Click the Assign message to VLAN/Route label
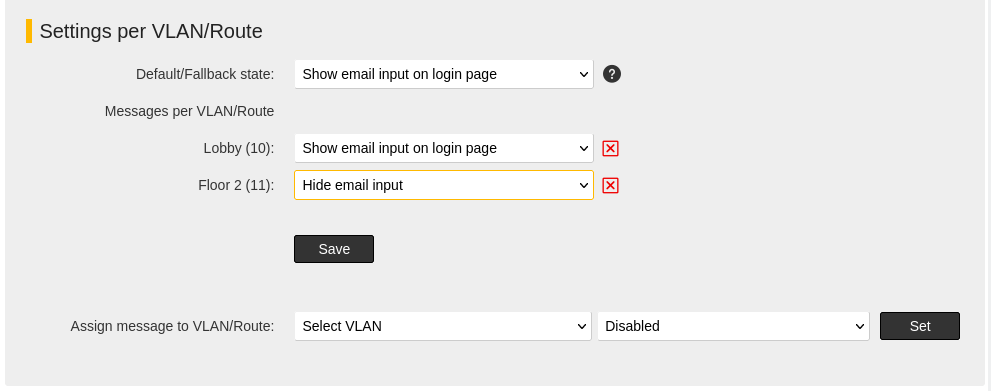Screen dimensions: 991x391 tap(172, 327)
